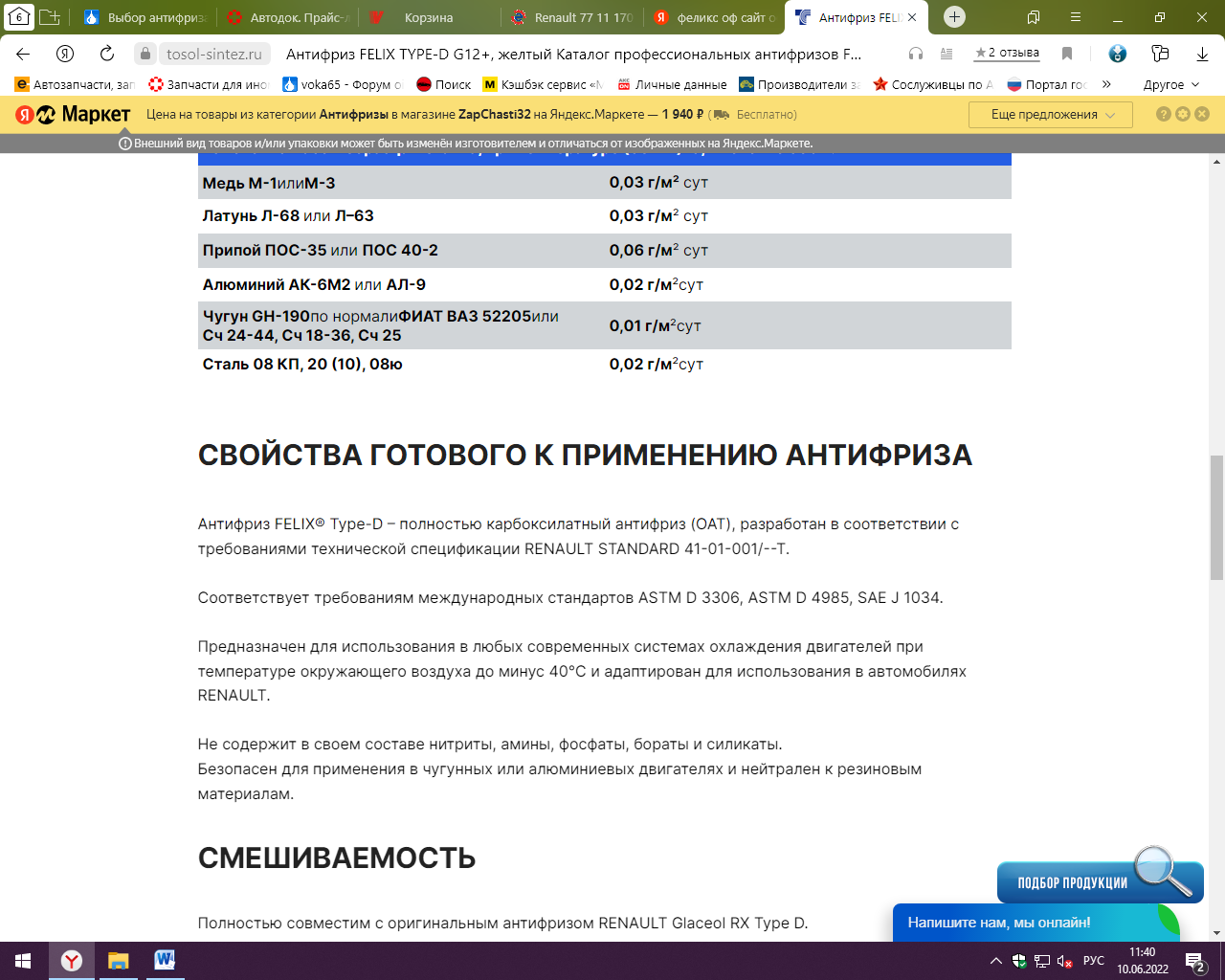Show hidden system tray icons
Image resolution: width=1225 pixels, height=980 pixels.
click(x=996, y=961)
